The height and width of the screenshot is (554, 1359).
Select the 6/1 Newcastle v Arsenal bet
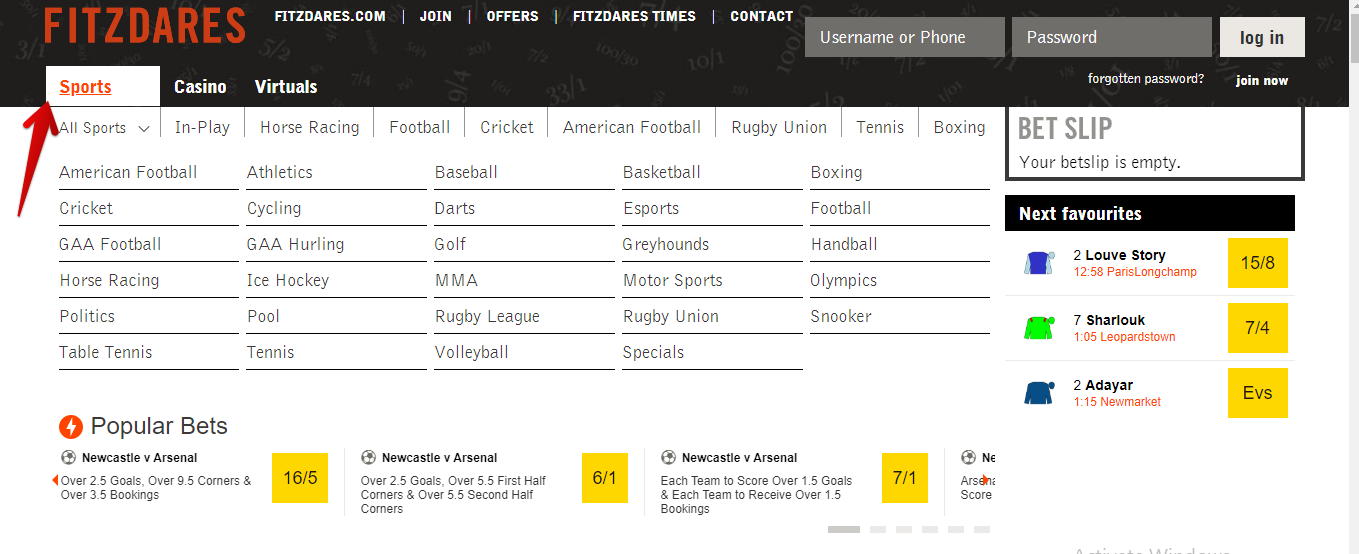[605, 478]
